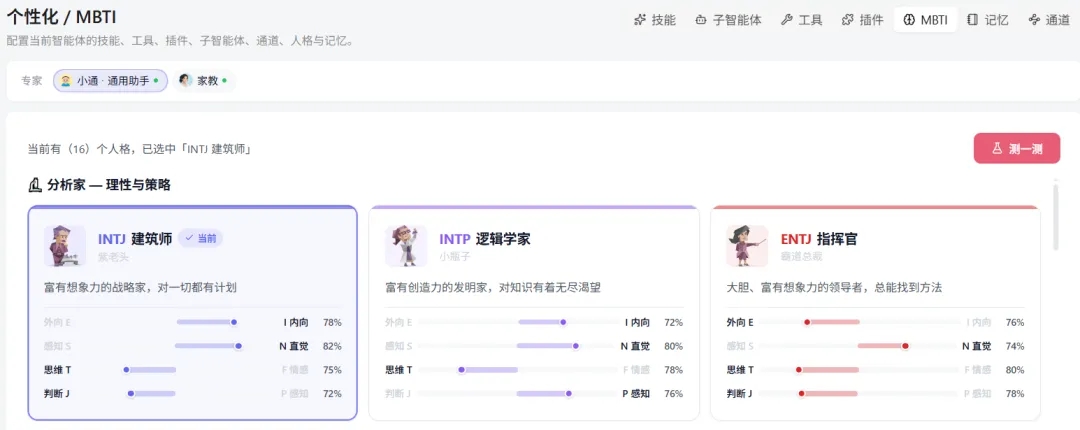1080x430 pixels.
Task: Click the 插件 tab puzzle icon
Action: (847, 20)
